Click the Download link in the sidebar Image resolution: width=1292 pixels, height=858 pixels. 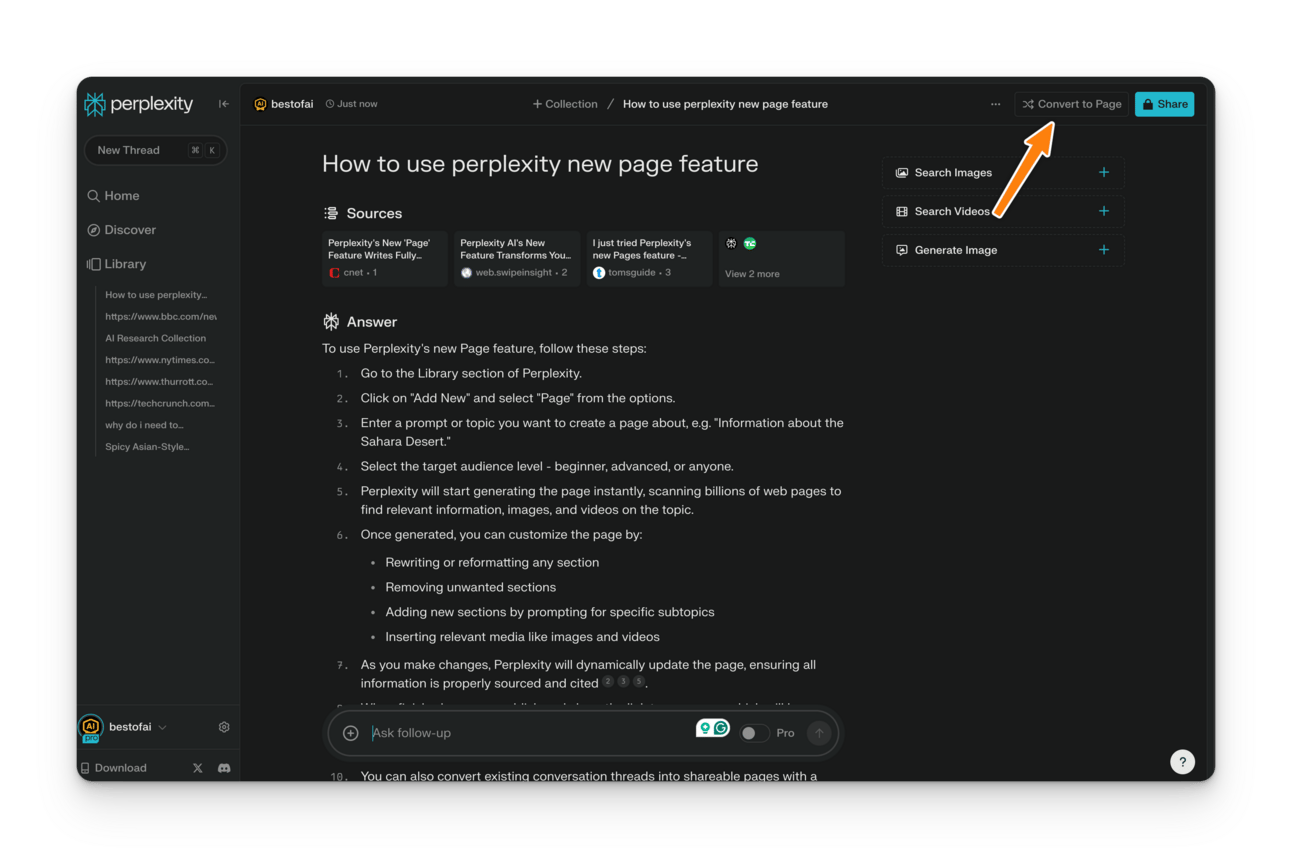tap(114, 768)
